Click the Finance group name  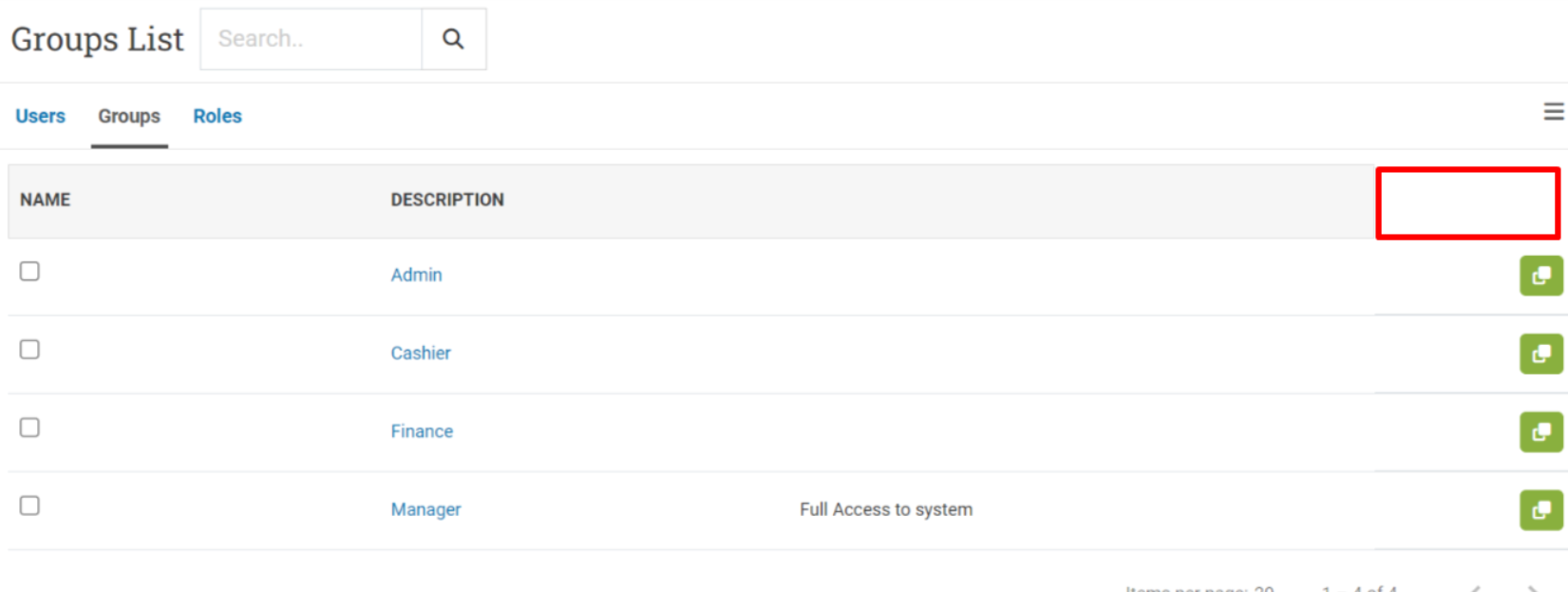click(422, 430)
